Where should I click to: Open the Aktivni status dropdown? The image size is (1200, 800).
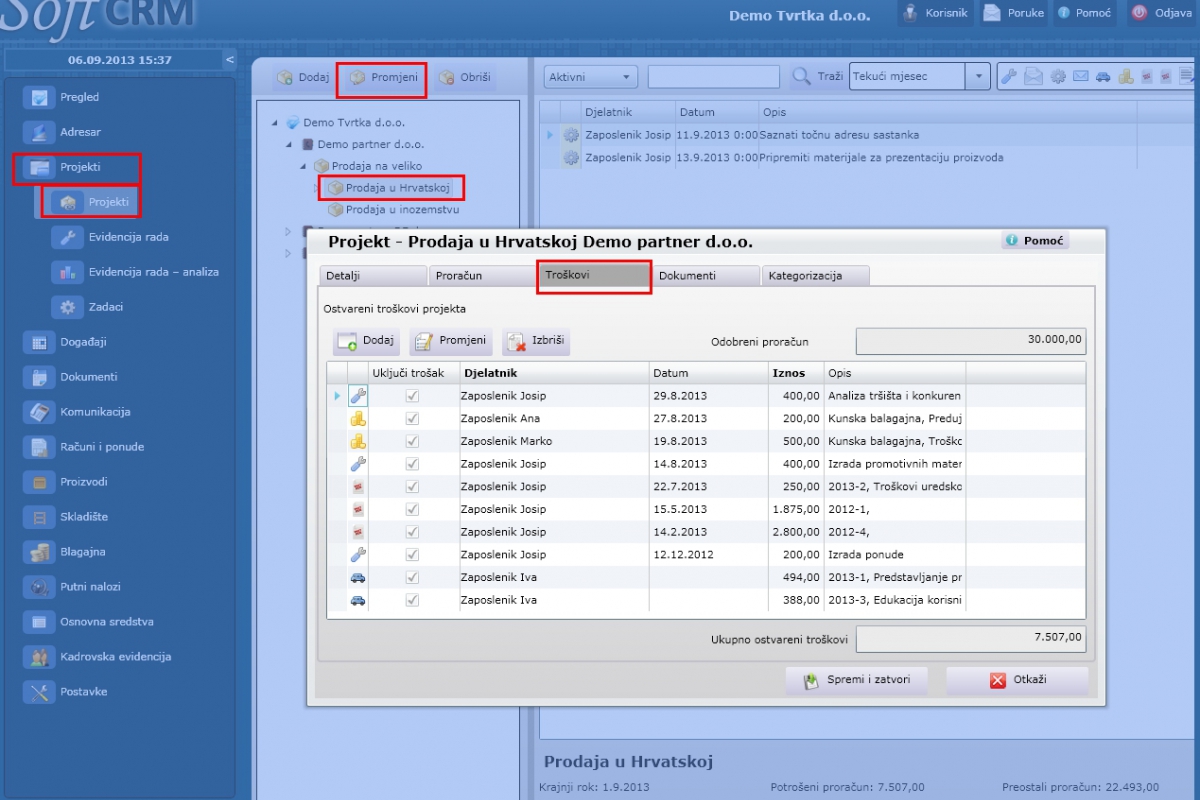click(x=590, y=77)
